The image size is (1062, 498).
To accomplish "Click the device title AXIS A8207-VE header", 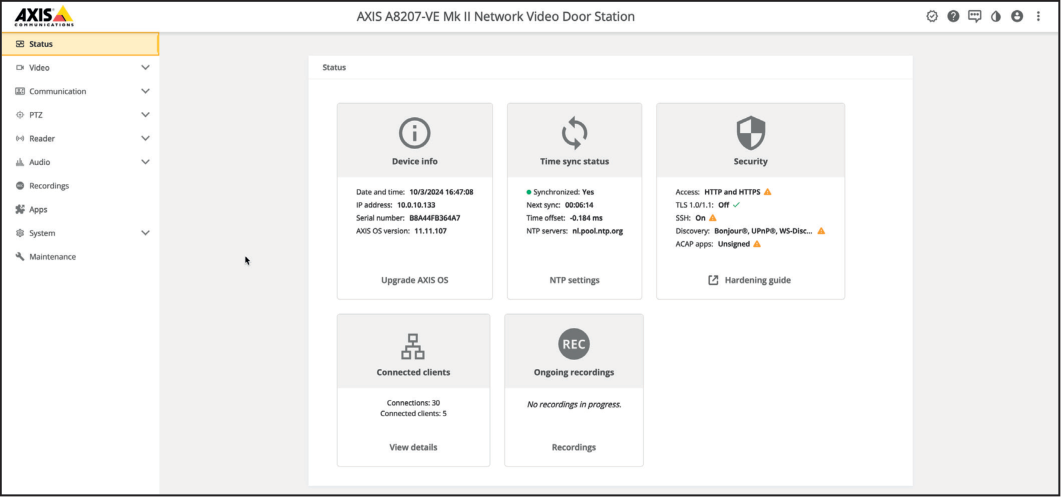I will [496, 16].
